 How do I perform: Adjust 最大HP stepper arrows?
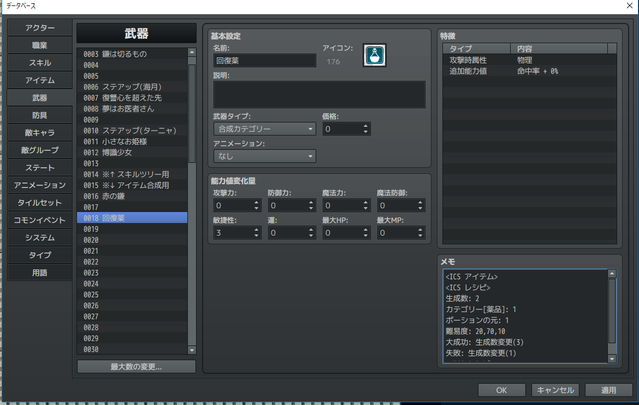366,233
